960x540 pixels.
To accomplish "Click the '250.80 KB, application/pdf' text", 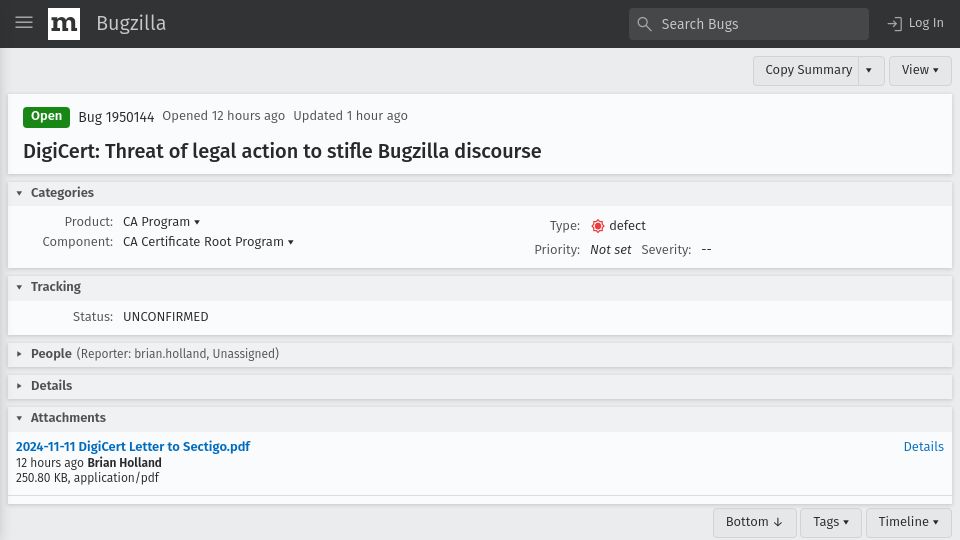I will [x=88, y=478].
